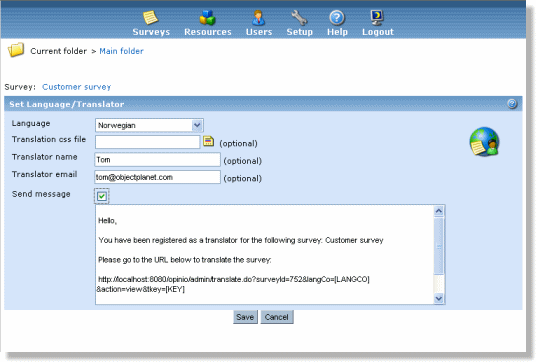Click the 'Set Language/Translator' heading

click(x=67, y=104)
